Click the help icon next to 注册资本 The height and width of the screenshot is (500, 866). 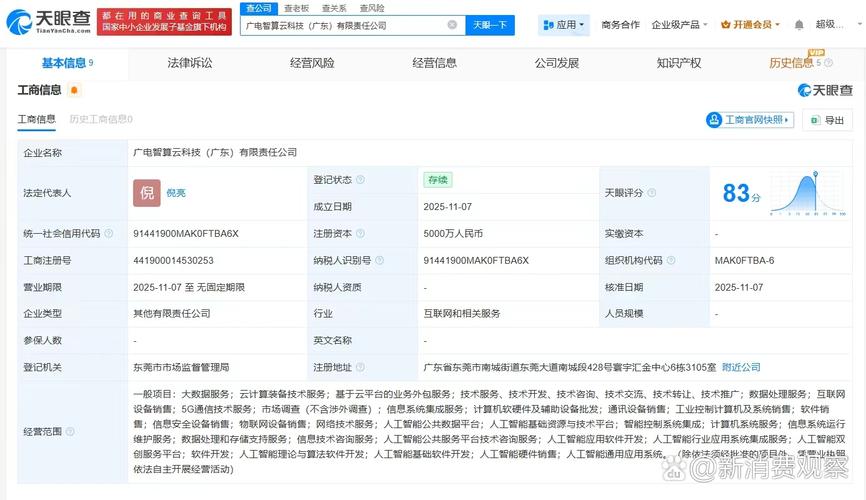(360, 234)
